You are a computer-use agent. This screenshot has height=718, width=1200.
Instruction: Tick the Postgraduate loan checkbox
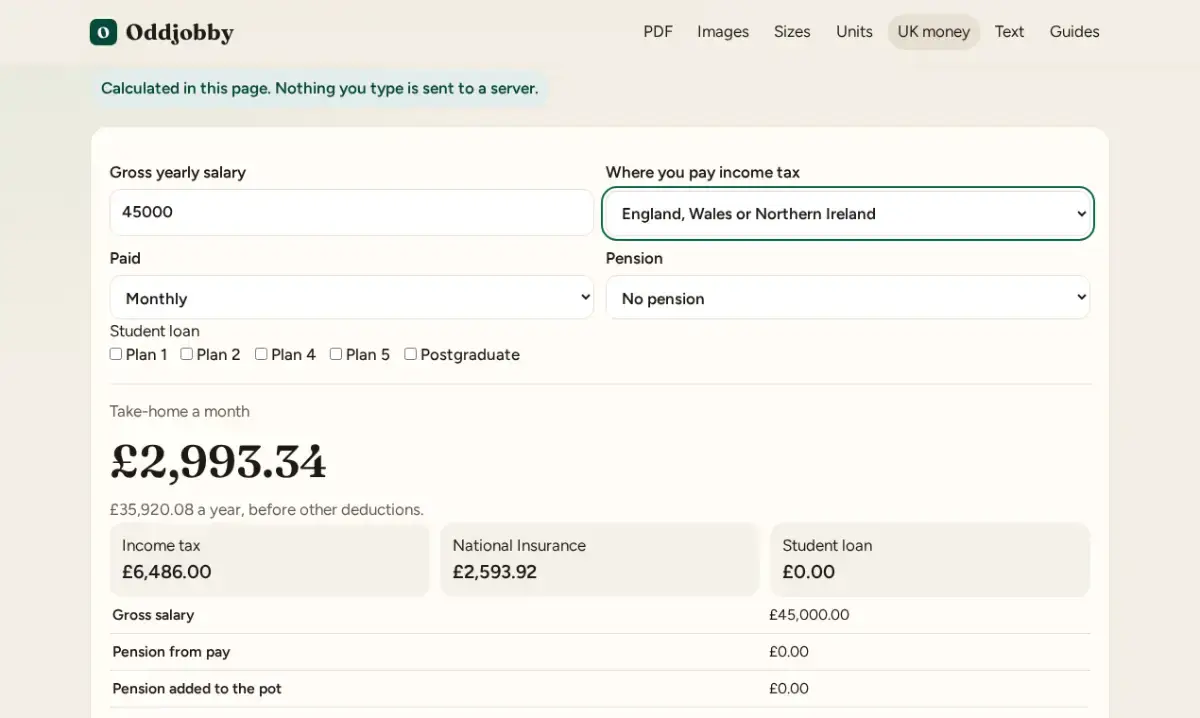(x=411, y=354)
